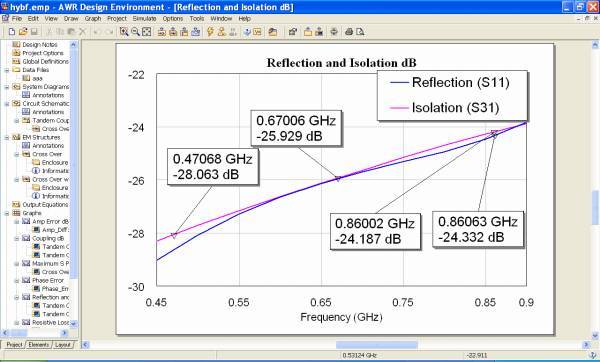Click graph window vertical scrollbar thumb

click(x=595, y=207)
